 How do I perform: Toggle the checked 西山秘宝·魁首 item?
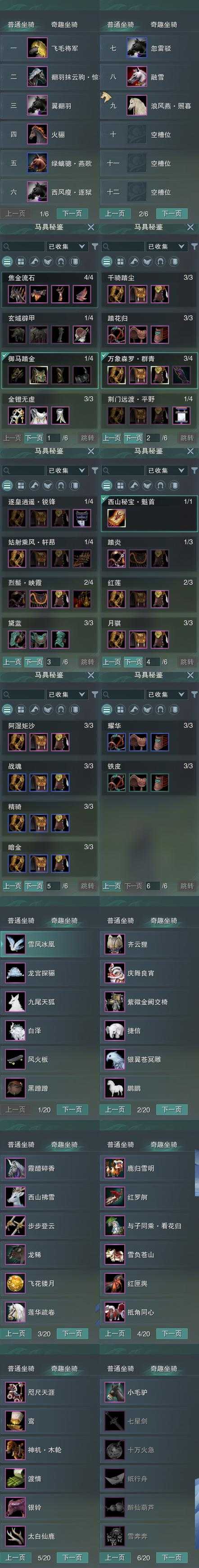(x=149, y=512)
